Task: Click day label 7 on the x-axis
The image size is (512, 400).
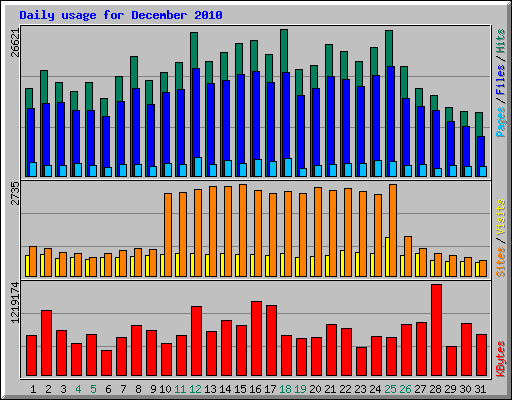Action: [x=123, y=389]
